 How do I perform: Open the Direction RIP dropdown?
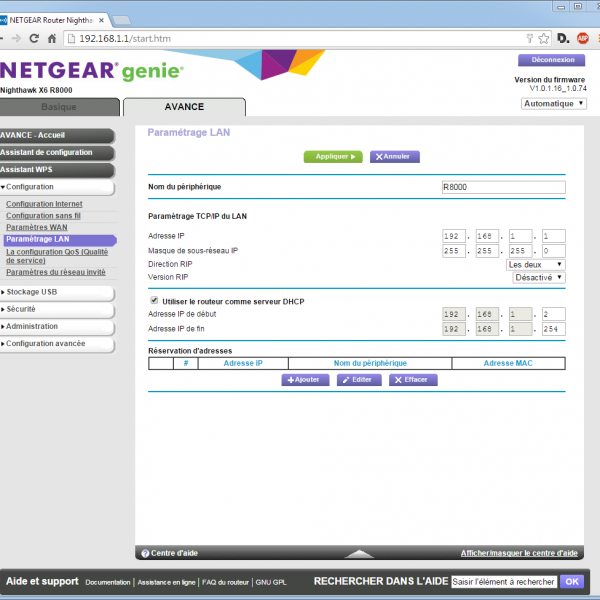(536, 264)
